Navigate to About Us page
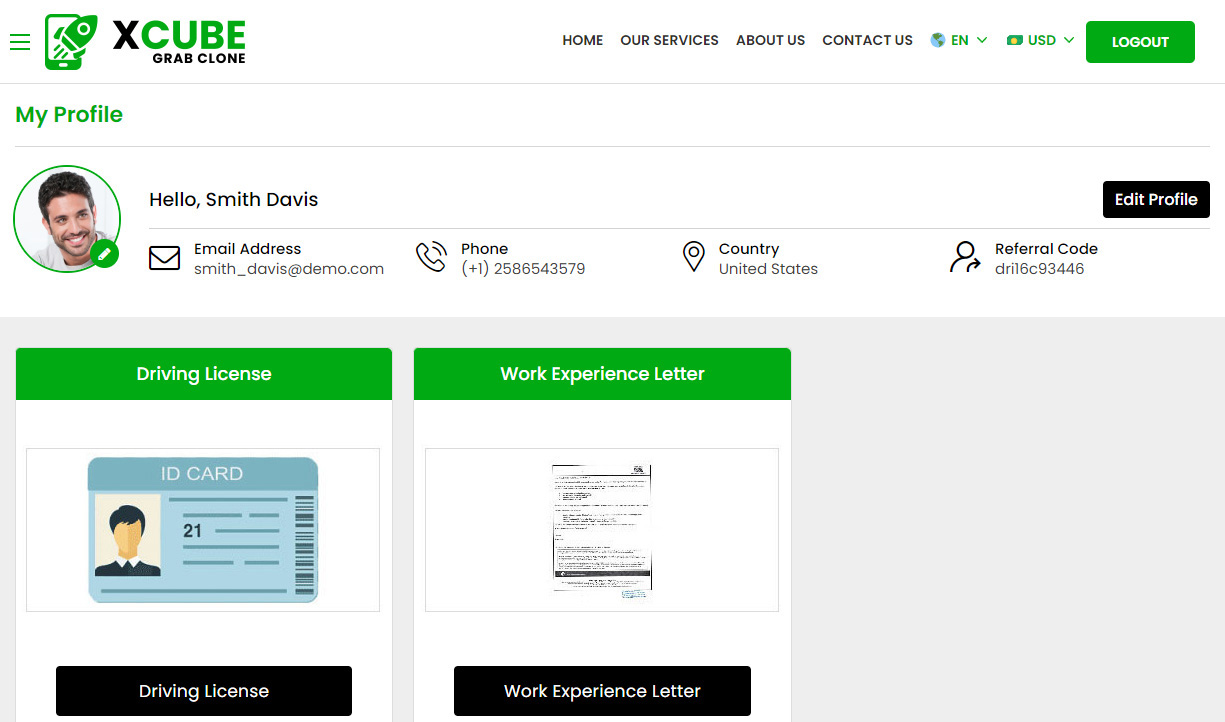The image size is (1225, 722). [x=770, y=40]
